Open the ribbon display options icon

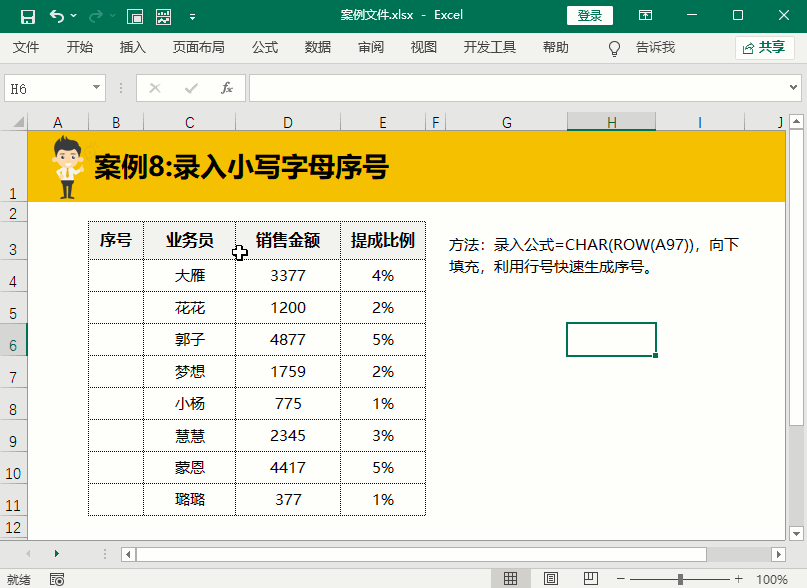click(x=646, y=16)
